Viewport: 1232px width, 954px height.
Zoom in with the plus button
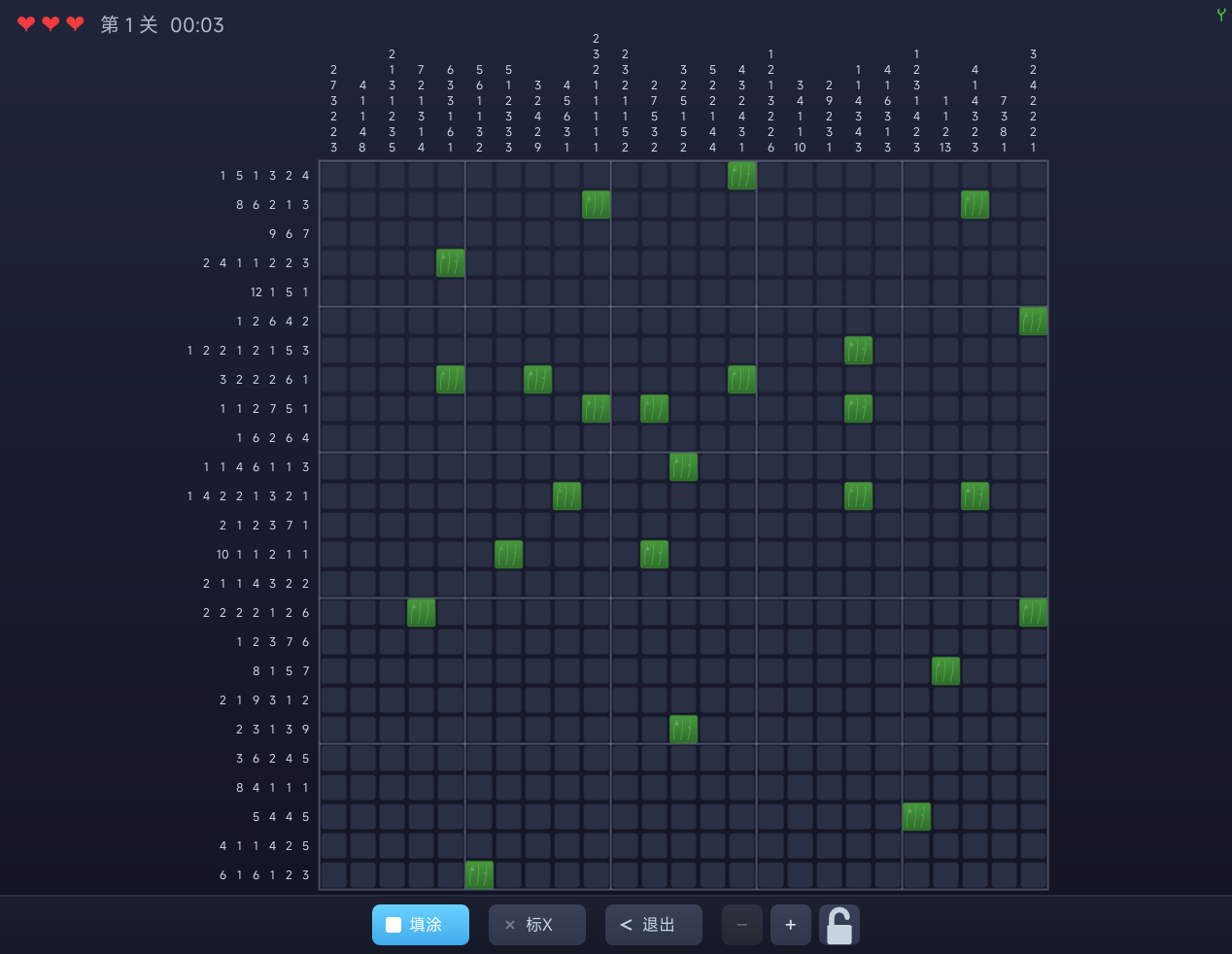(x=790, y=925)
